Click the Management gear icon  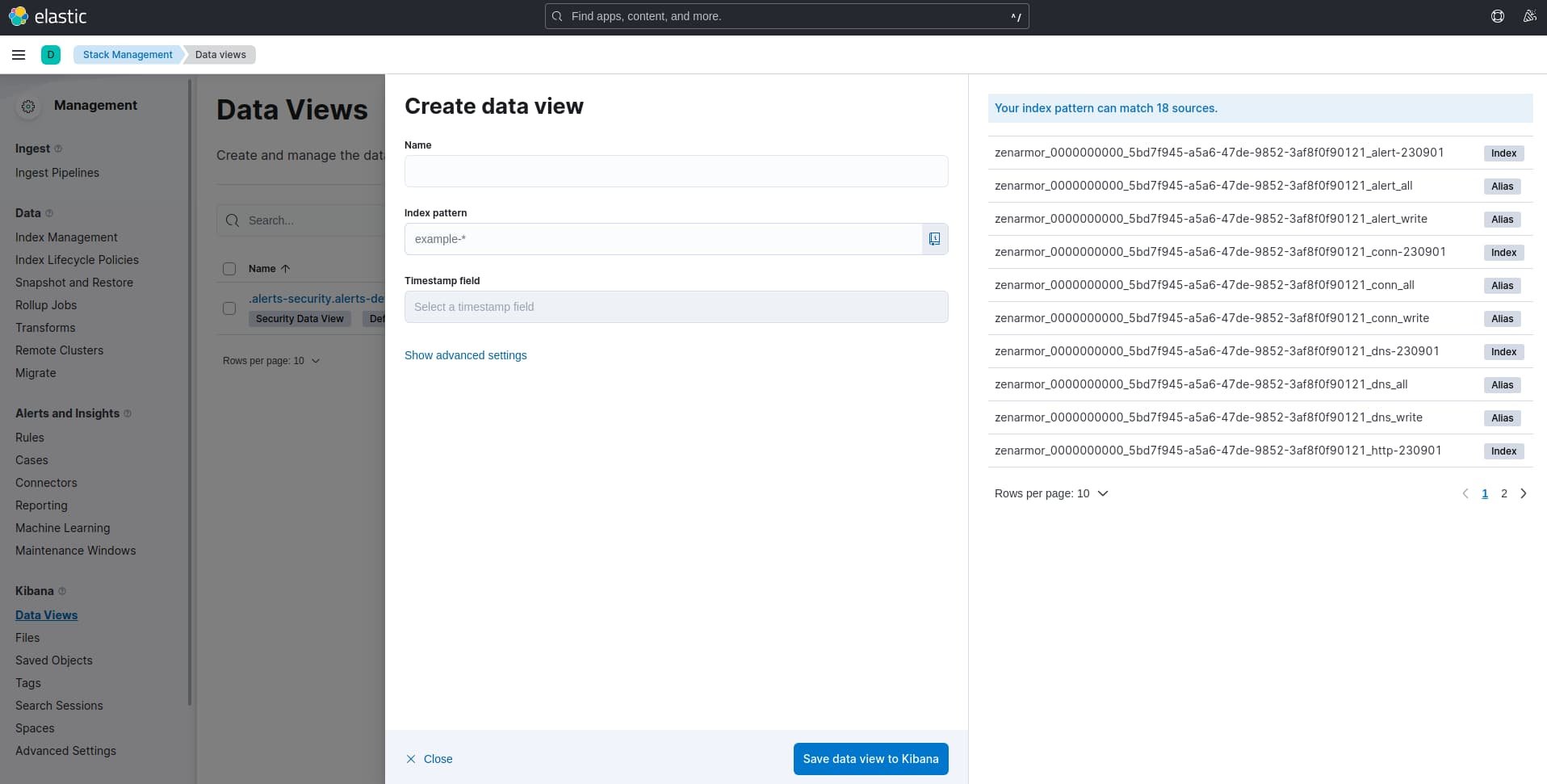click(x=28, y=107)
